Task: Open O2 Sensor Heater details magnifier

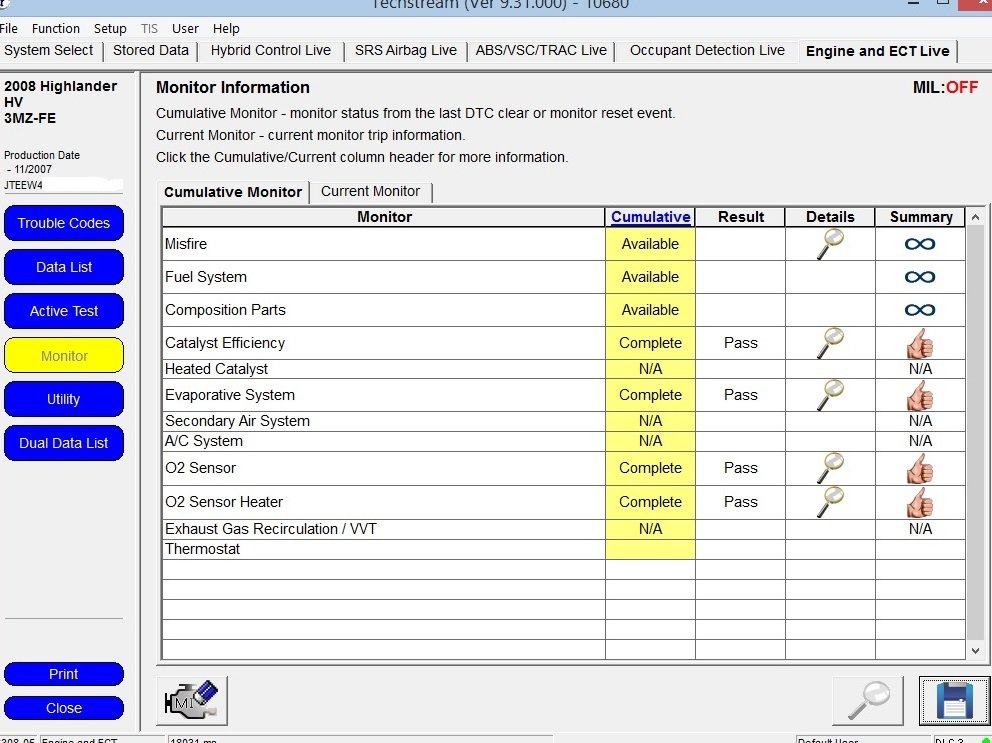Action: point(830,502)
